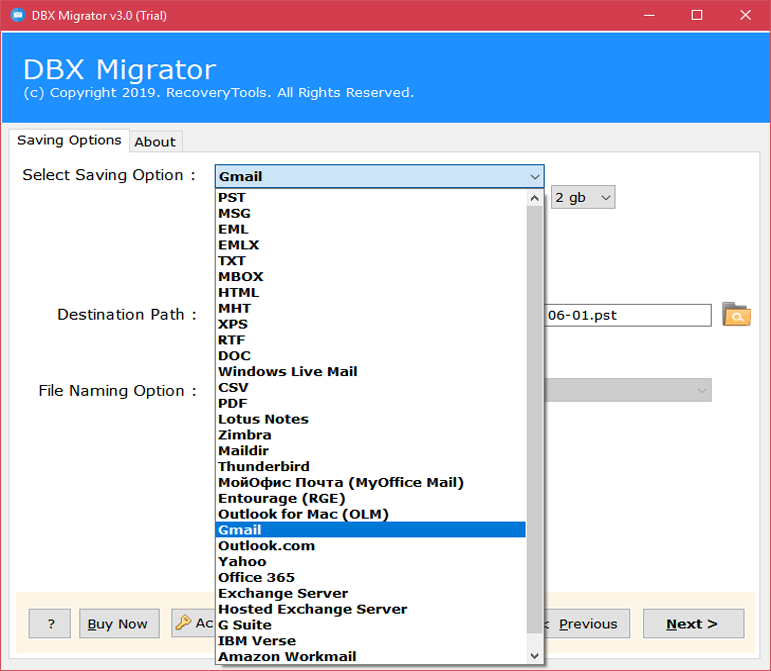Choose PST from the saving list
The image size is (771, 671).
point(371,198)
